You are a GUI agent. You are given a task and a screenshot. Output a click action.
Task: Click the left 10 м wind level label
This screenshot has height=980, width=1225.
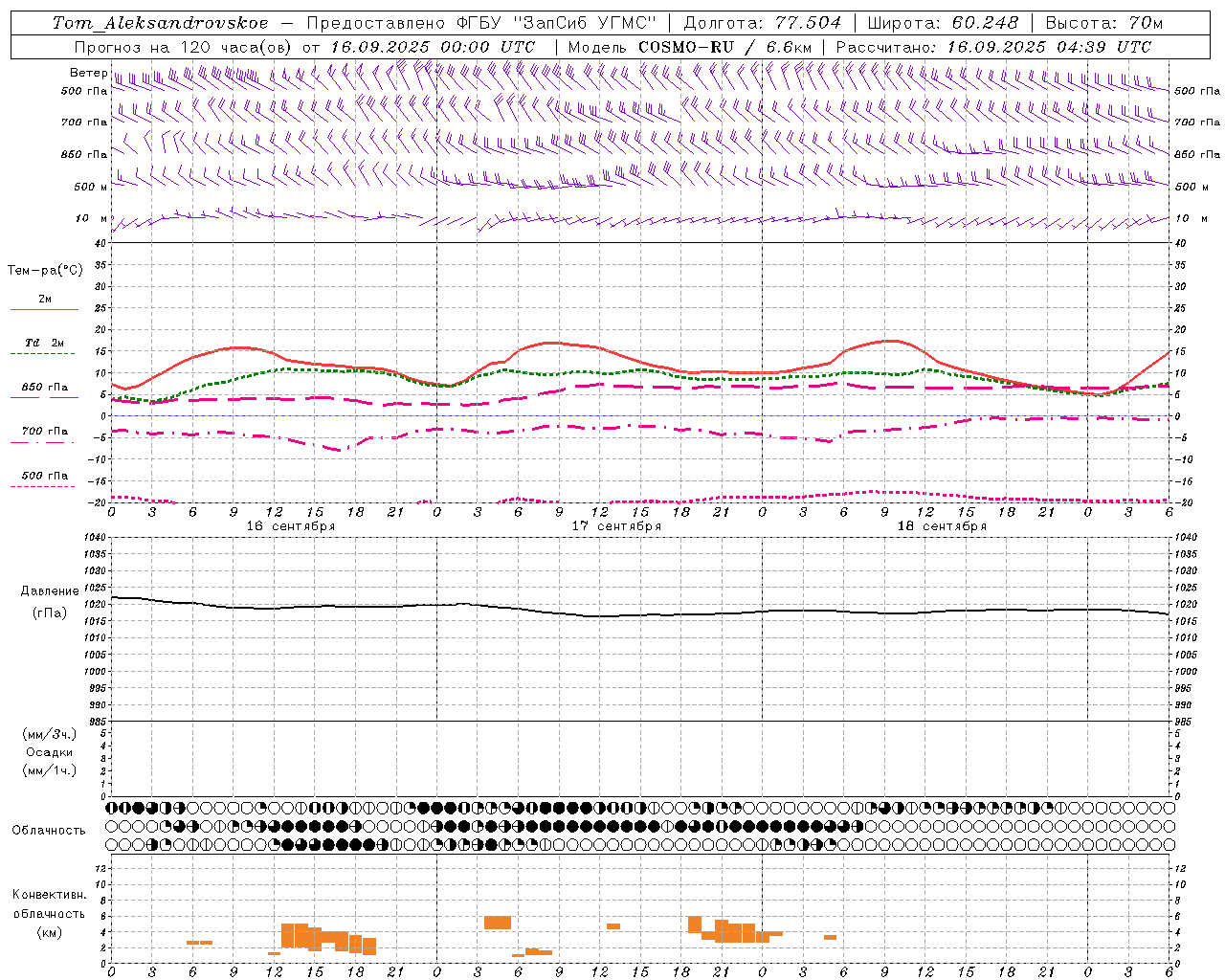click(x=92, y=219)
